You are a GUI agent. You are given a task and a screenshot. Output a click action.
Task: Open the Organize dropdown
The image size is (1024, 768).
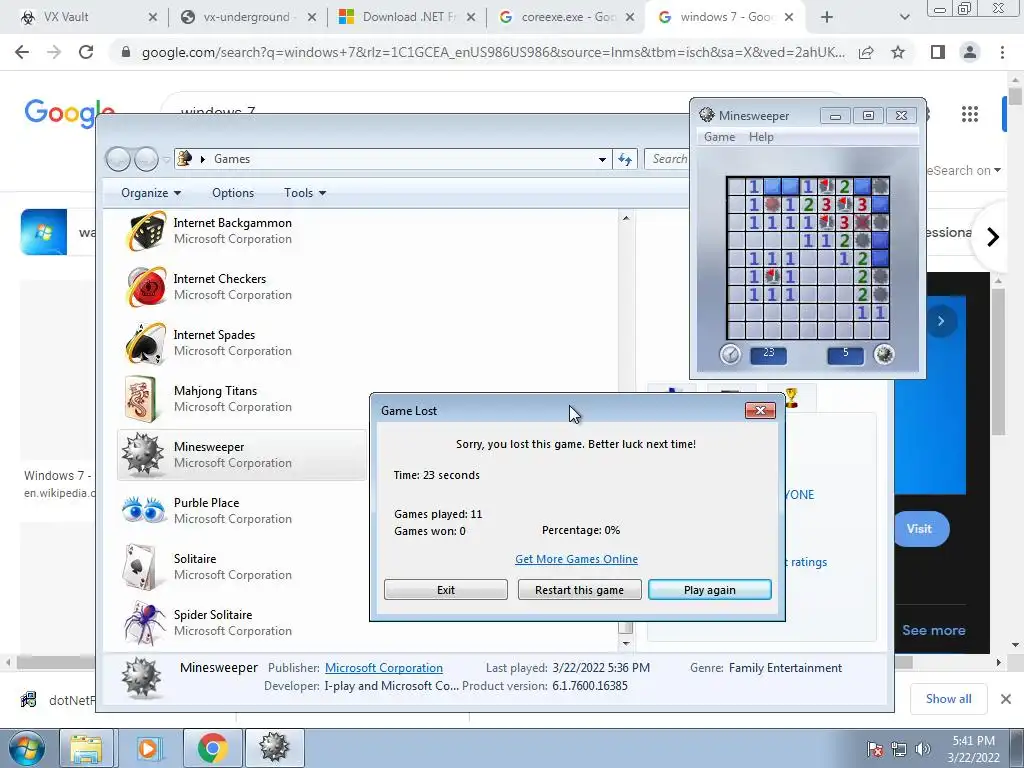(151, 193)
